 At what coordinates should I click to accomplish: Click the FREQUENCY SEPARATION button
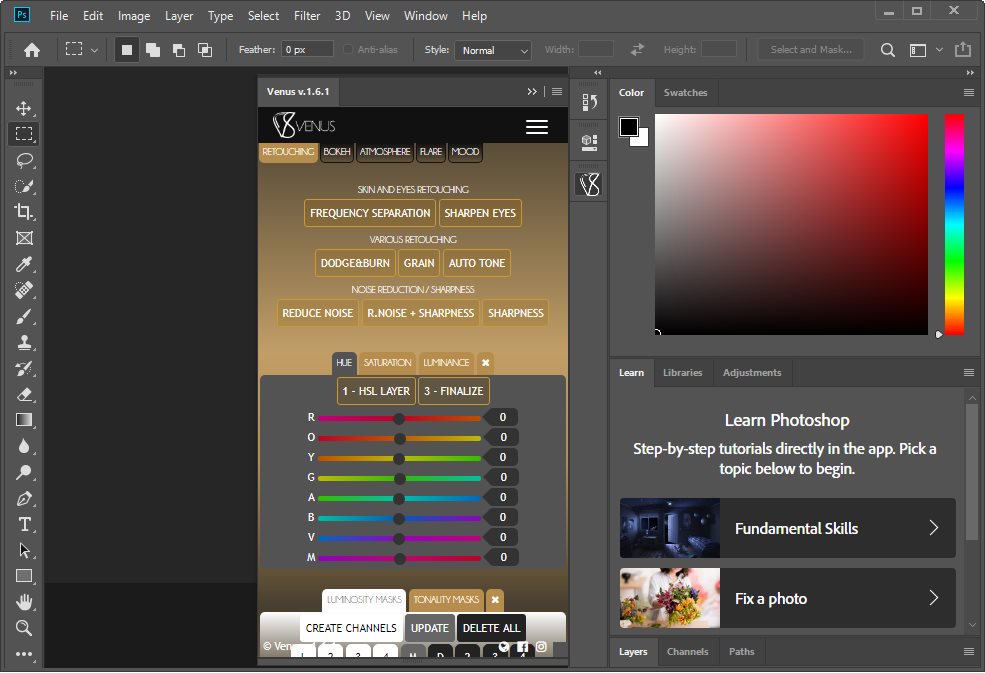coord(370,213)
